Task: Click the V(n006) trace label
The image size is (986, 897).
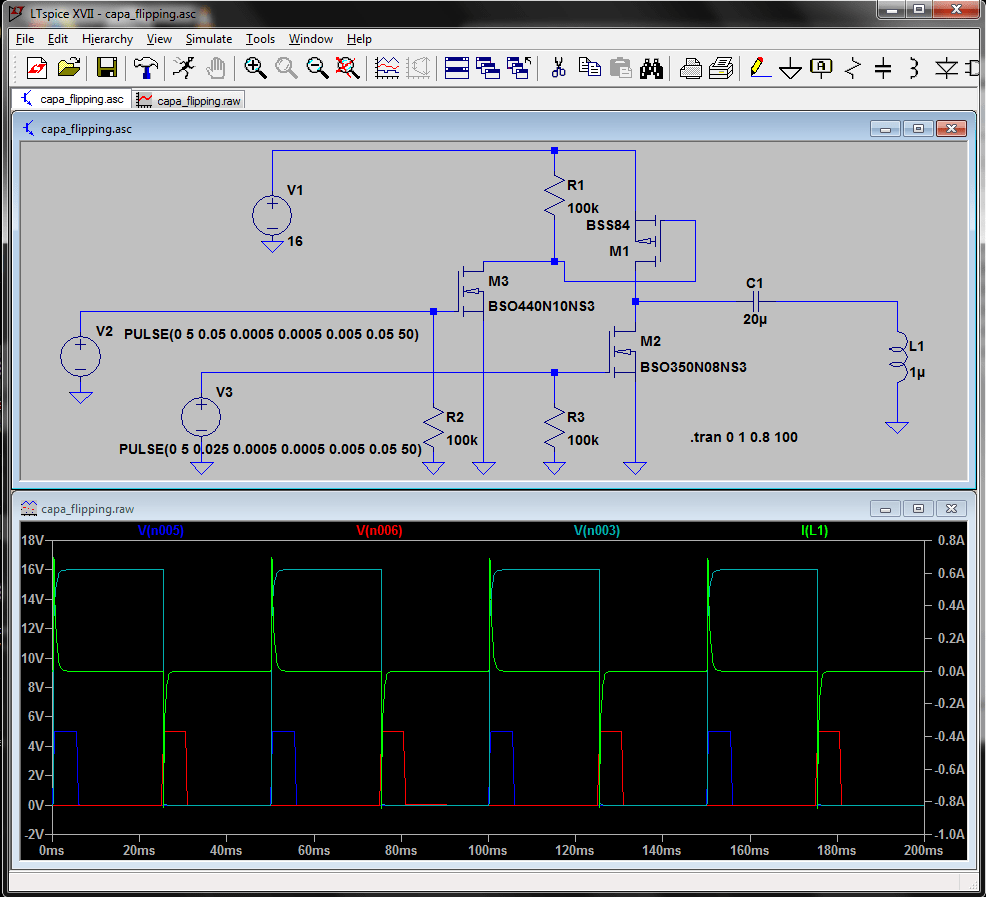Action: tap(378, 531)
